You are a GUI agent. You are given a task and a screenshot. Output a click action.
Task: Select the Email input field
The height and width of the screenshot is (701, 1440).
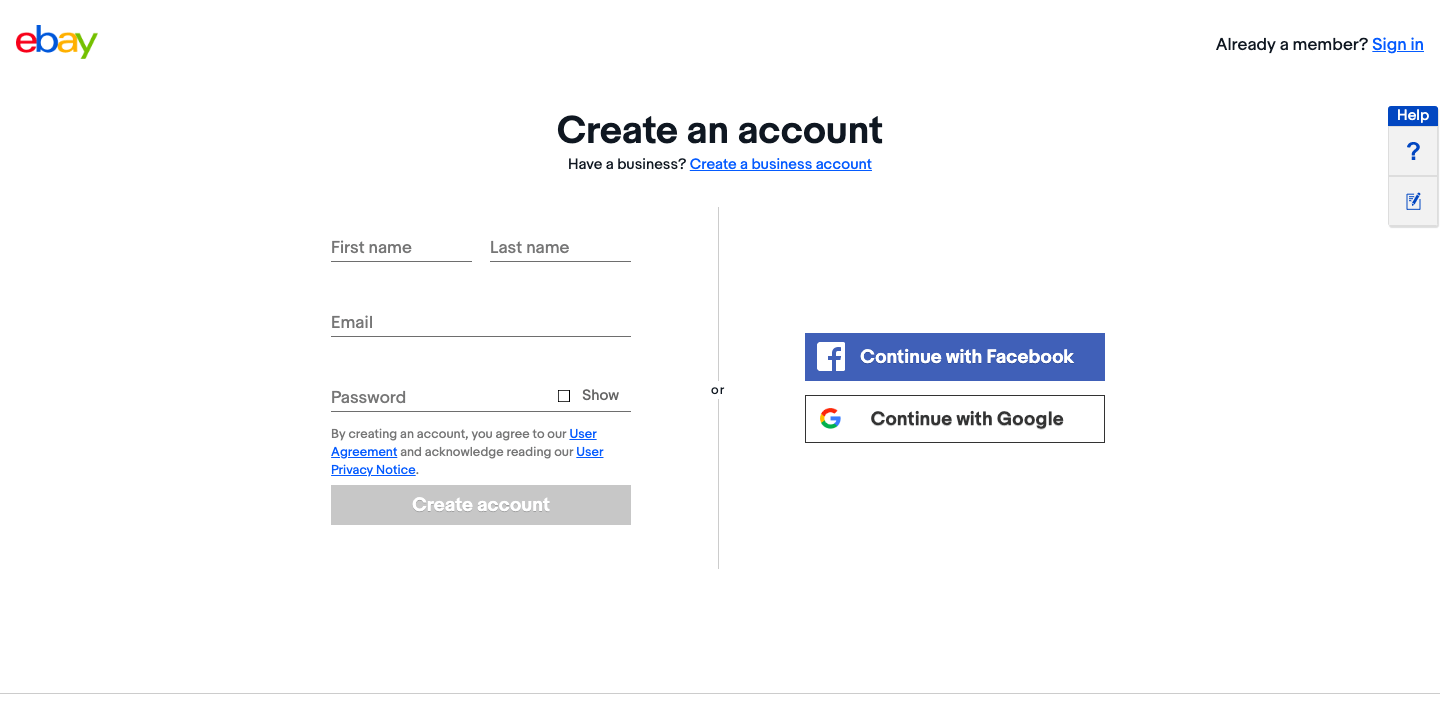(x=480, y=322)
